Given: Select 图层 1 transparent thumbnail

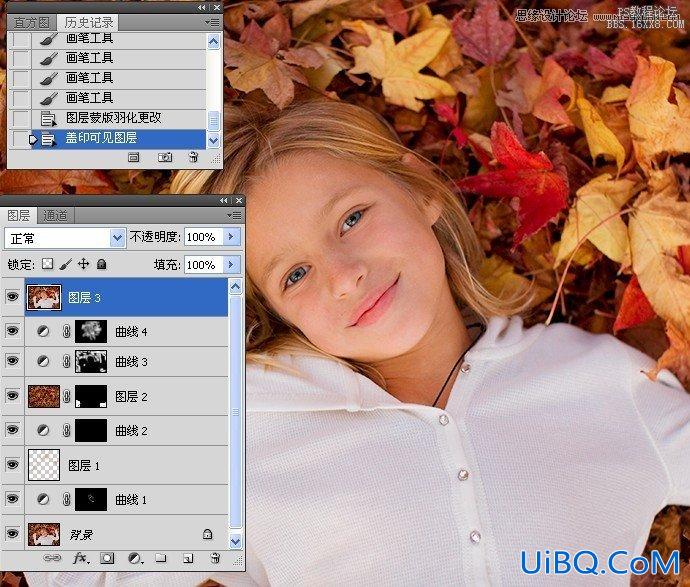Looking at the screenshot, I should point(44,465).
